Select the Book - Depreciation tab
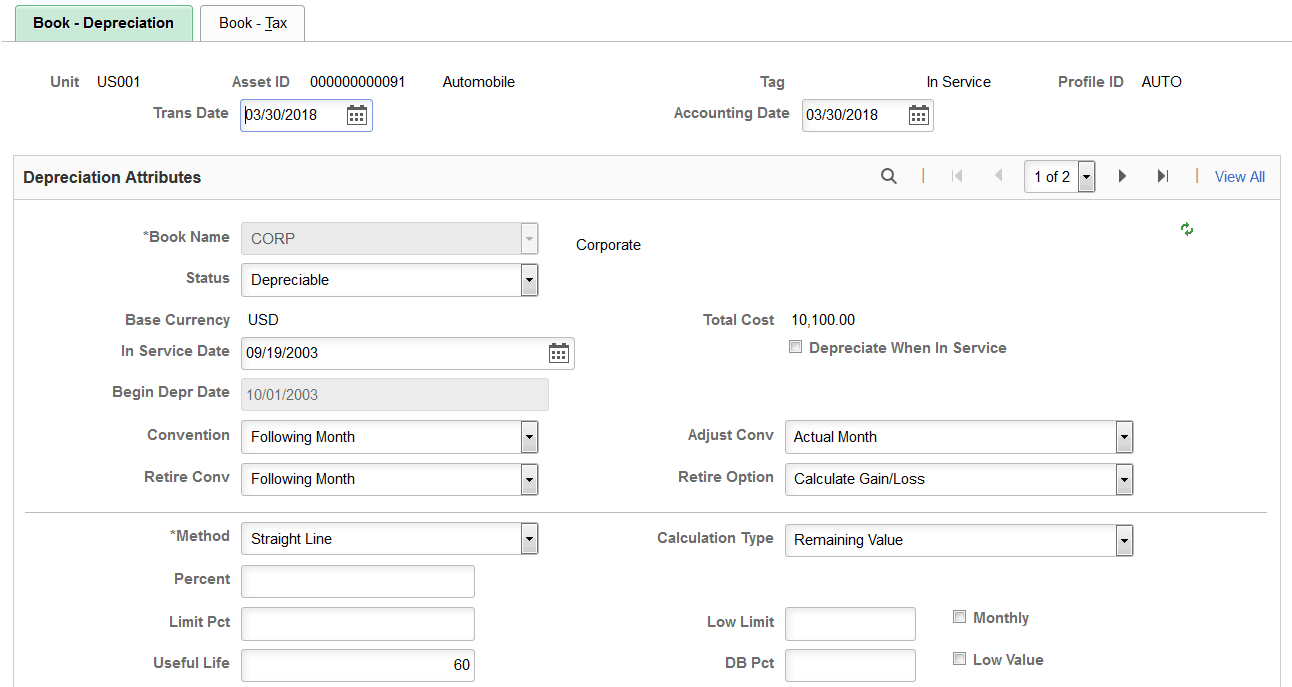 (104, 23)
